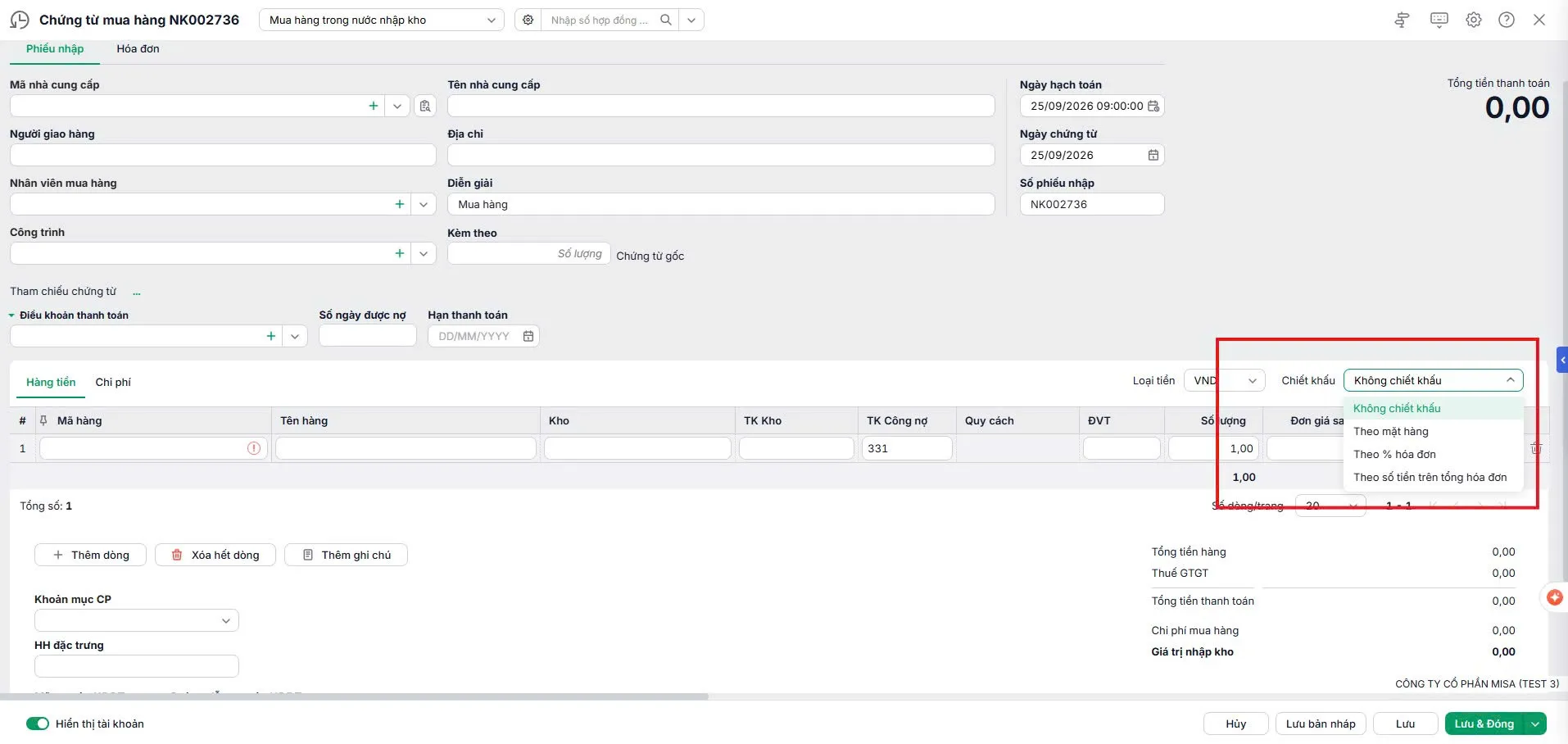Expand the Mã nhà cung cấp dropdown arrow

[397, 106]
